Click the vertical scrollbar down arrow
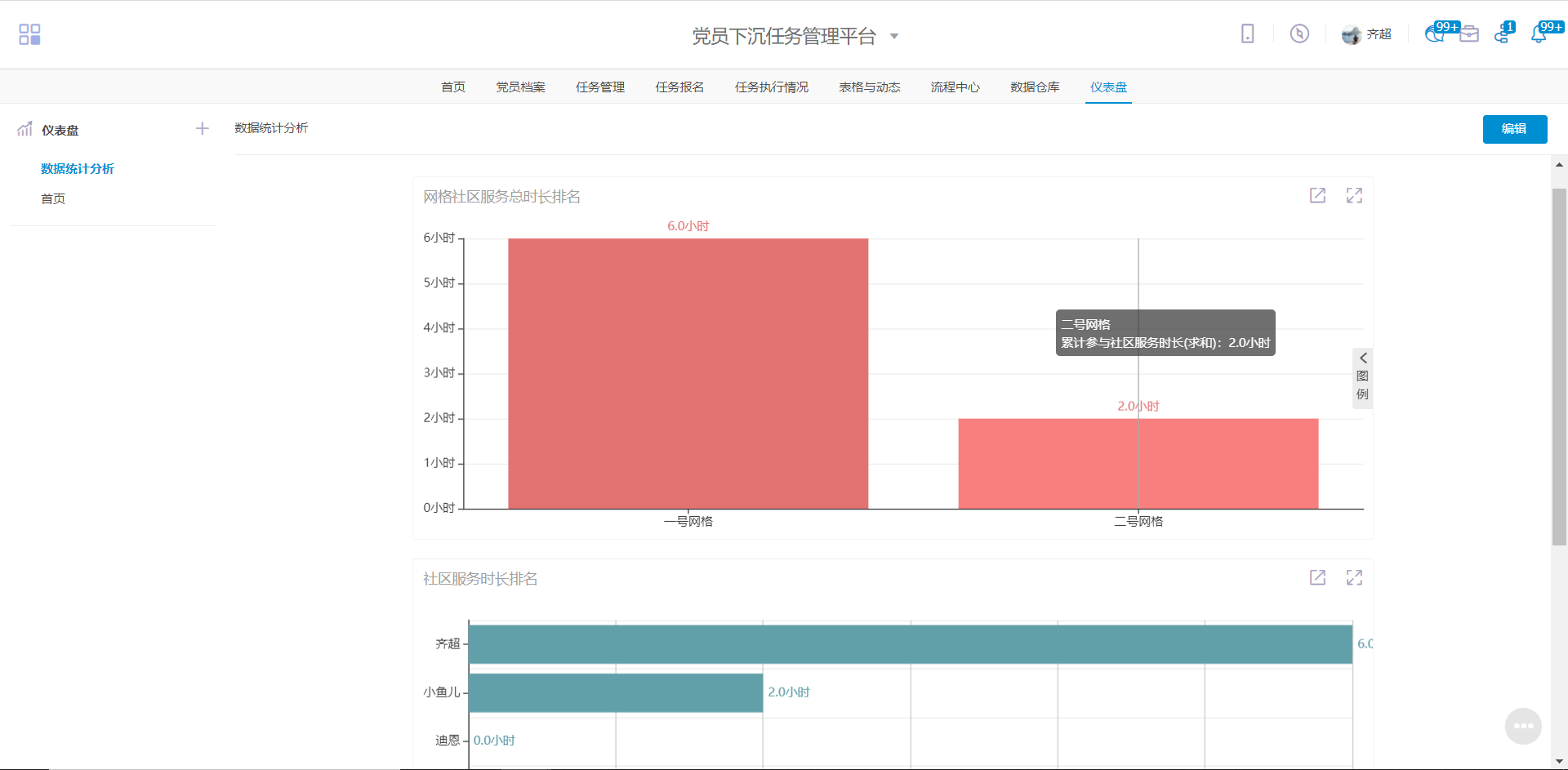1568x770 pixels. 1559,761
